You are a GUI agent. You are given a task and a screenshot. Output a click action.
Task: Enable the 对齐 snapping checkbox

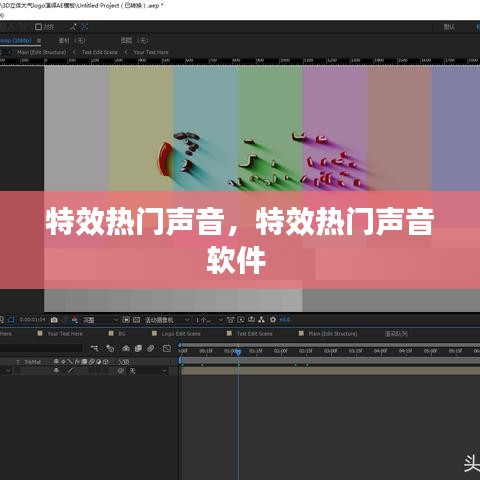38,27
